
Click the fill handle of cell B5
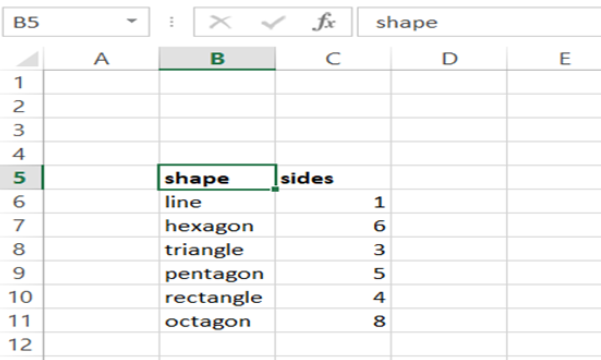point(275,189)
